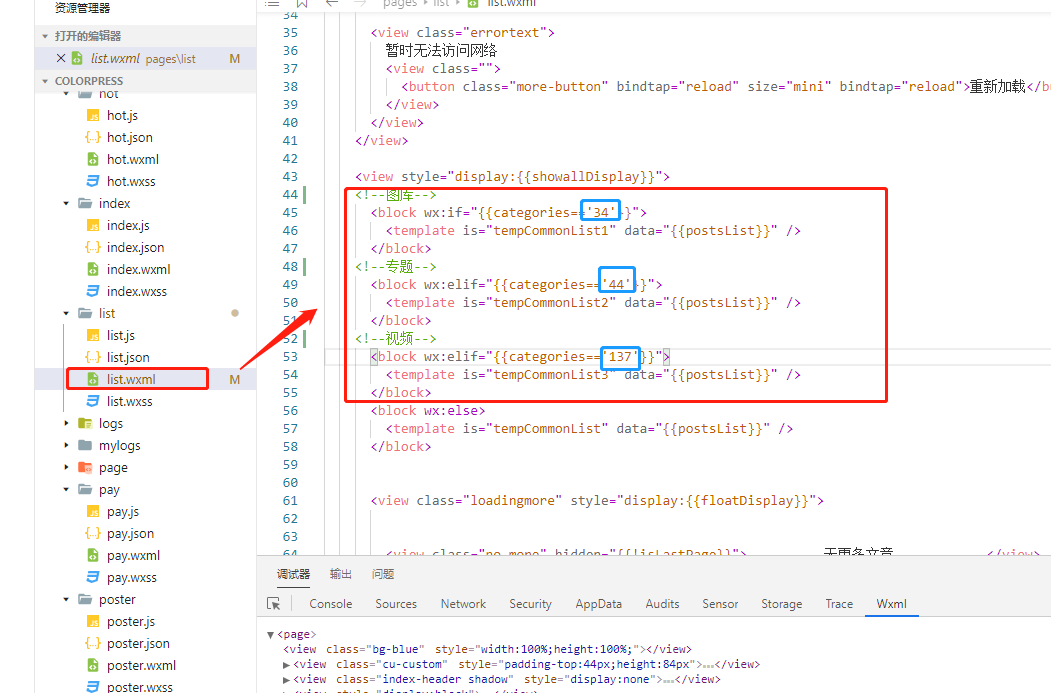
Task: Click the pay.json braces icon
Action: tap(93, 533)
